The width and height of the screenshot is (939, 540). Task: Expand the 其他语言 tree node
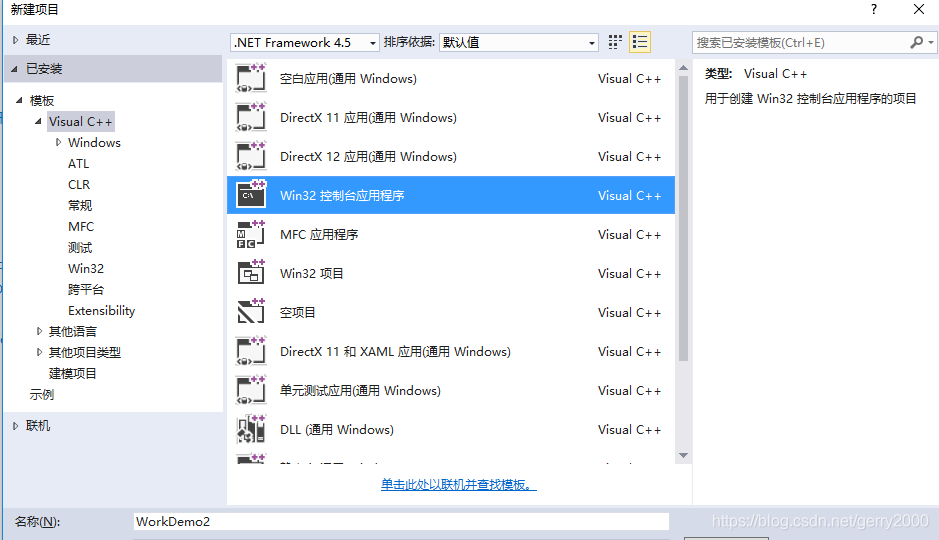click(40, 331)
